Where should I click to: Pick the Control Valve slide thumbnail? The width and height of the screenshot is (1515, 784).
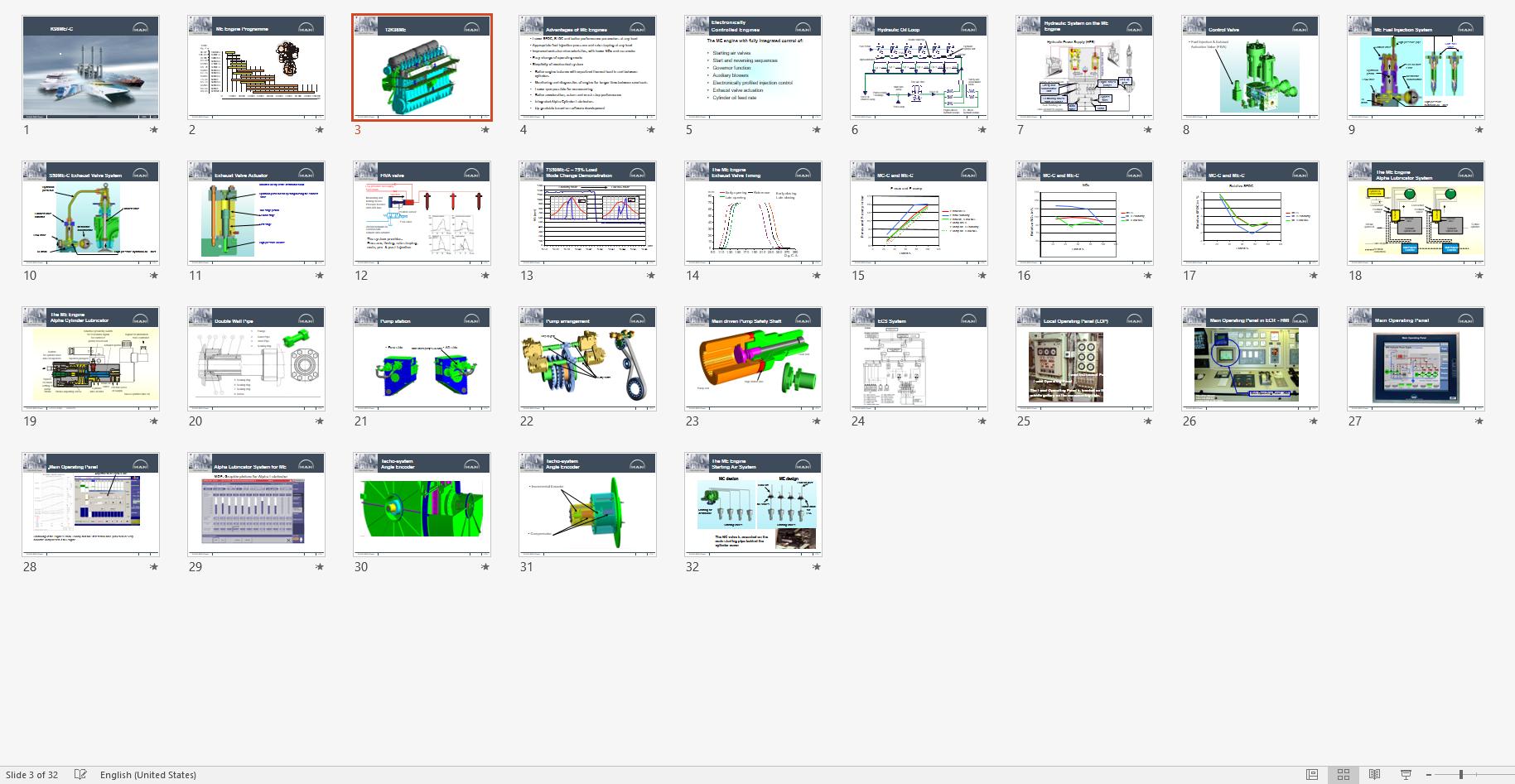[1251, 67]
